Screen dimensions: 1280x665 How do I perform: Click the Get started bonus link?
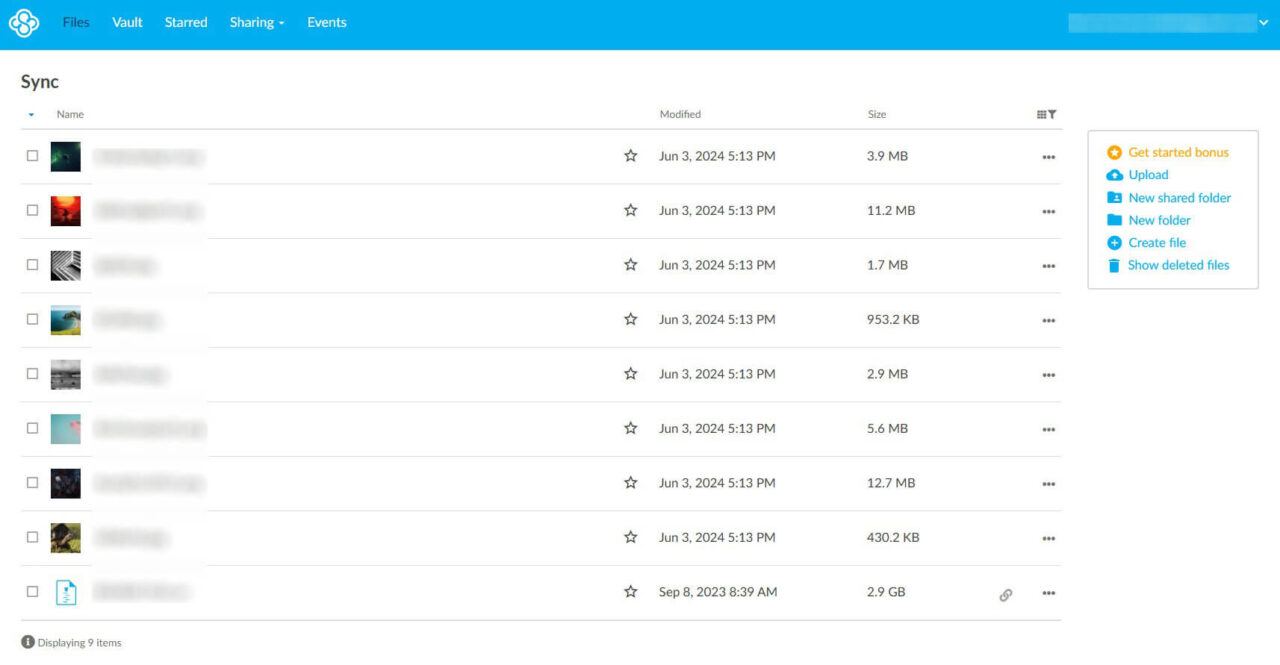[1178, 152]
